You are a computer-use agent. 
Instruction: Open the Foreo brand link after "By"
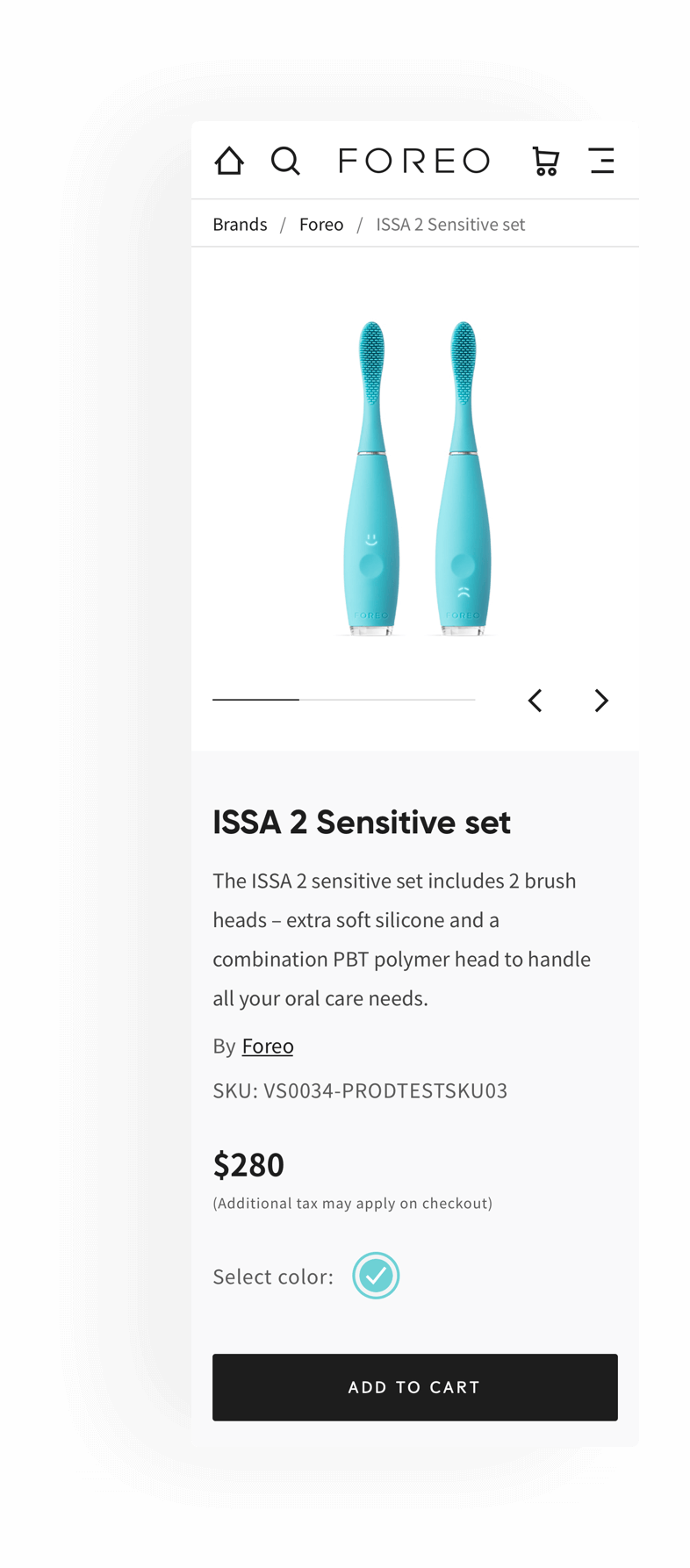tap(268, 1047)
